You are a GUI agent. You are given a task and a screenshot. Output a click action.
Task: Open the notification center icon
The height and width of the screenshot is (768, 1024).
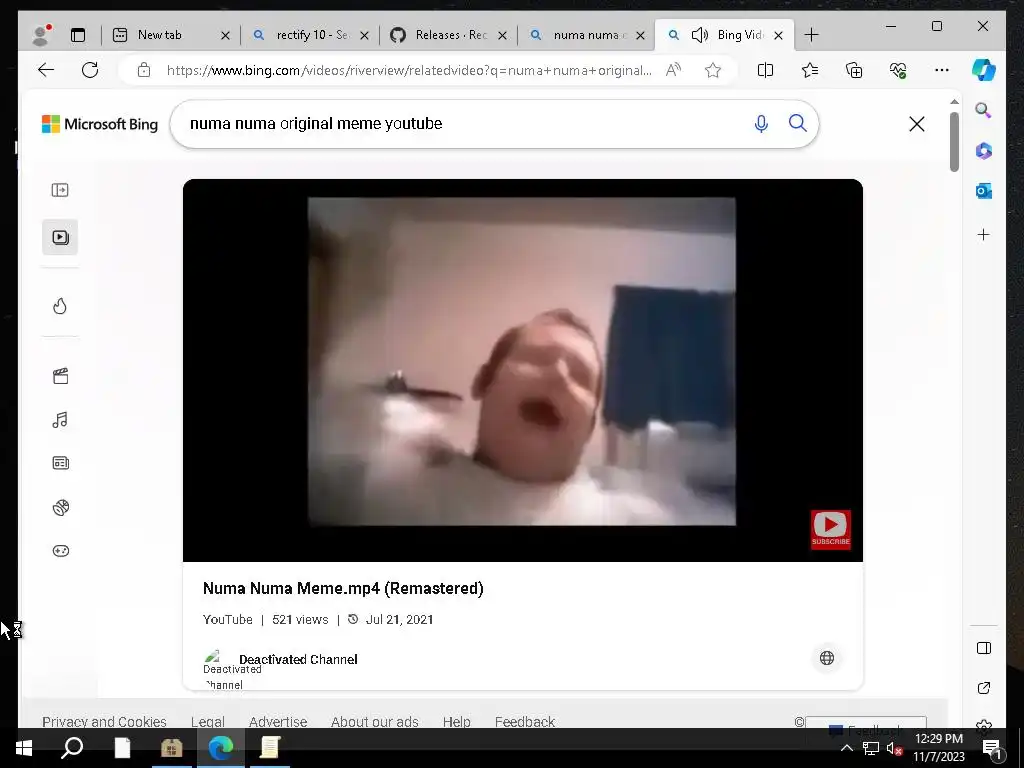pos(992,749)
